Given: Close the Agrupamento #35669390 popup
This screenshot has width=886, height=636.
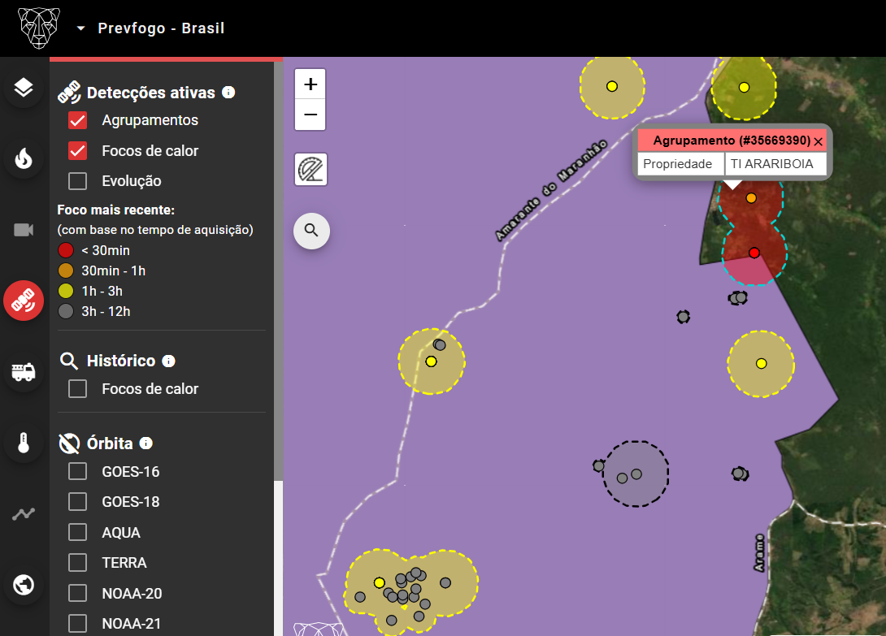Looking at the screenshot, I should (818, 141).
